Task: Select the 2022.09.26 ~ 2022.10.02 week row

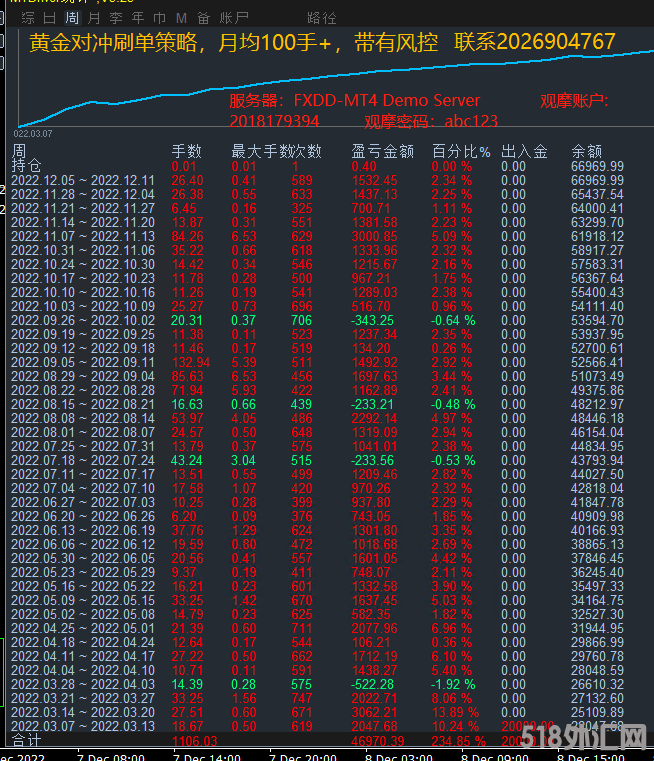Action: pos(83,320)
